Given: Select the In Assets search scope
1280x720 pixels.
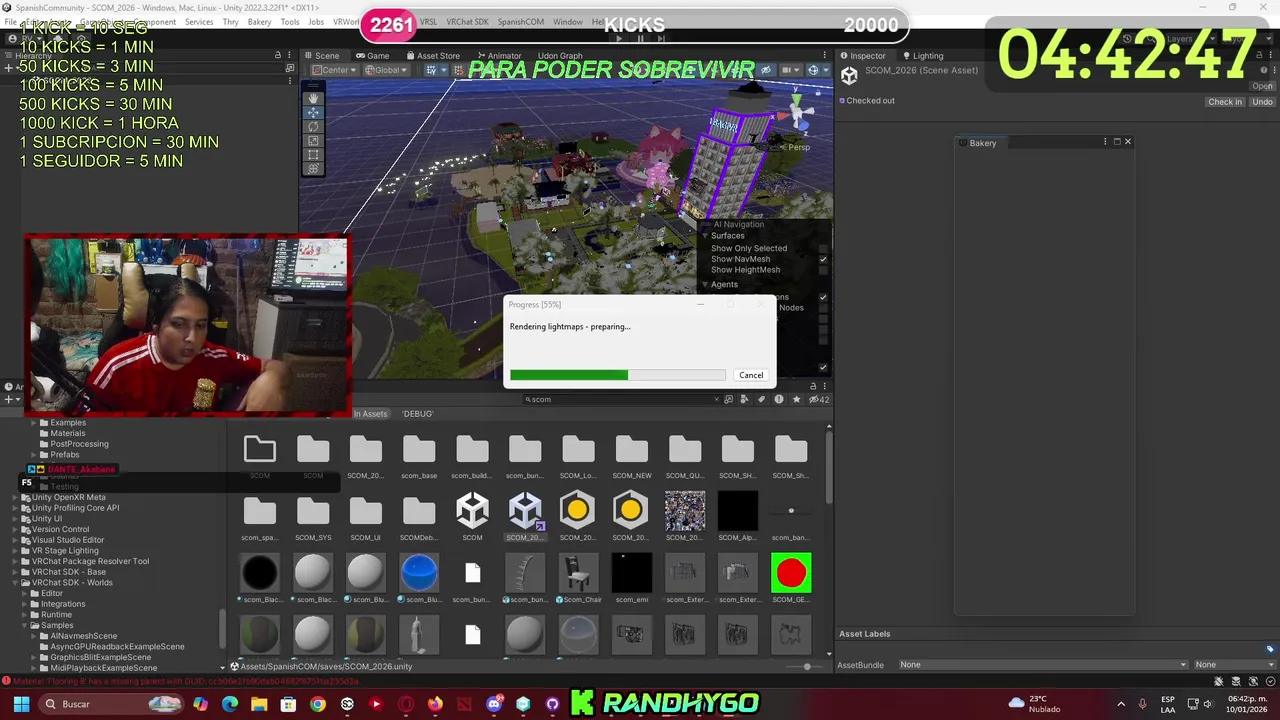Looking at the screenshot, I should [x=370, y=414].
